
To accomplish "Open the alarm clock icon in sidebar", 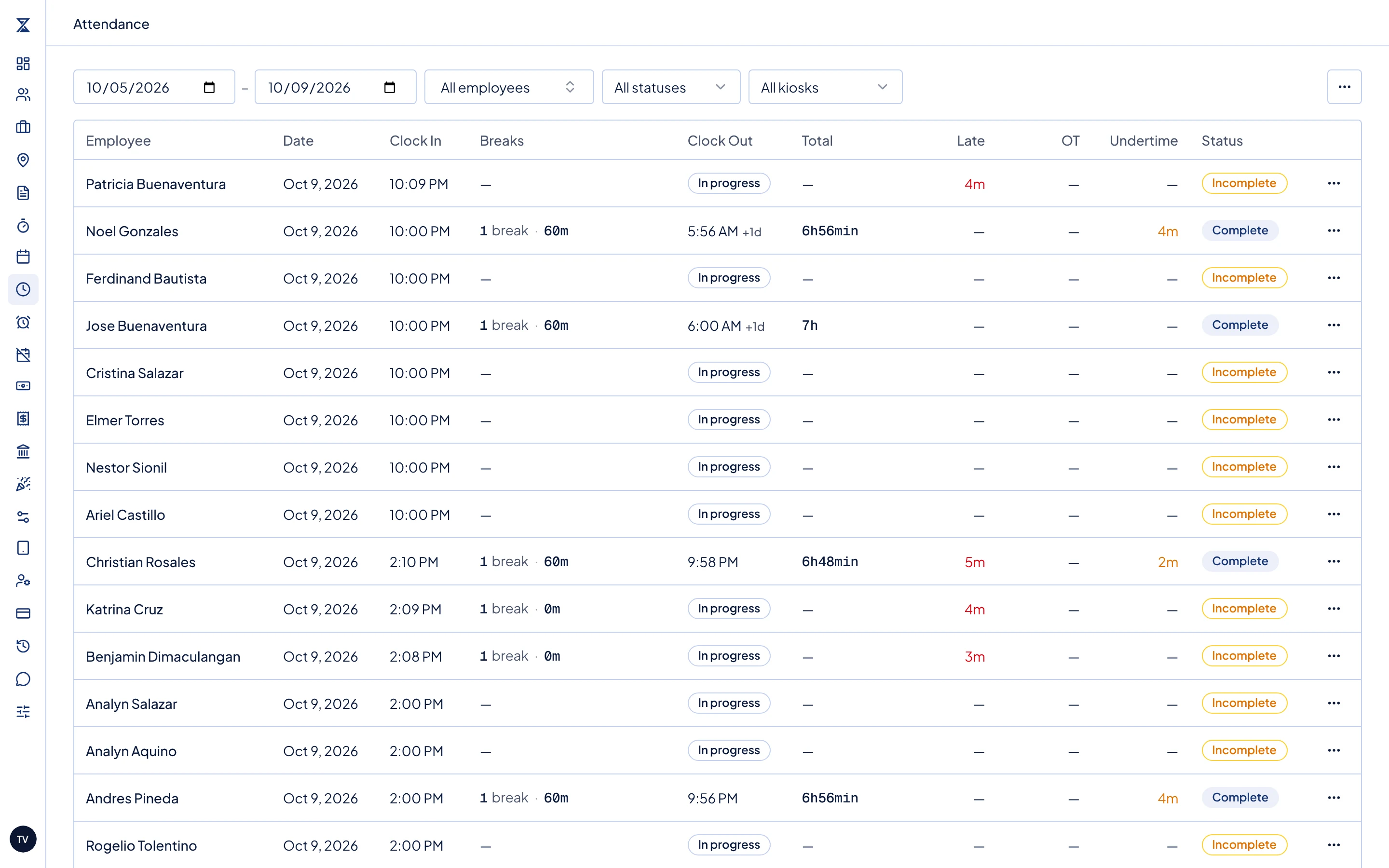I will click(x=23, y=322).
